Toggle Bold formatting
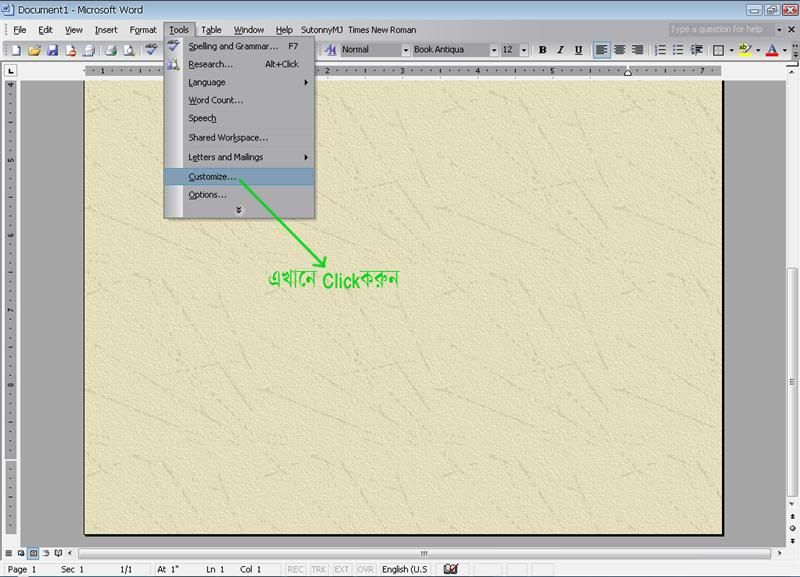 tap(542, 50)
